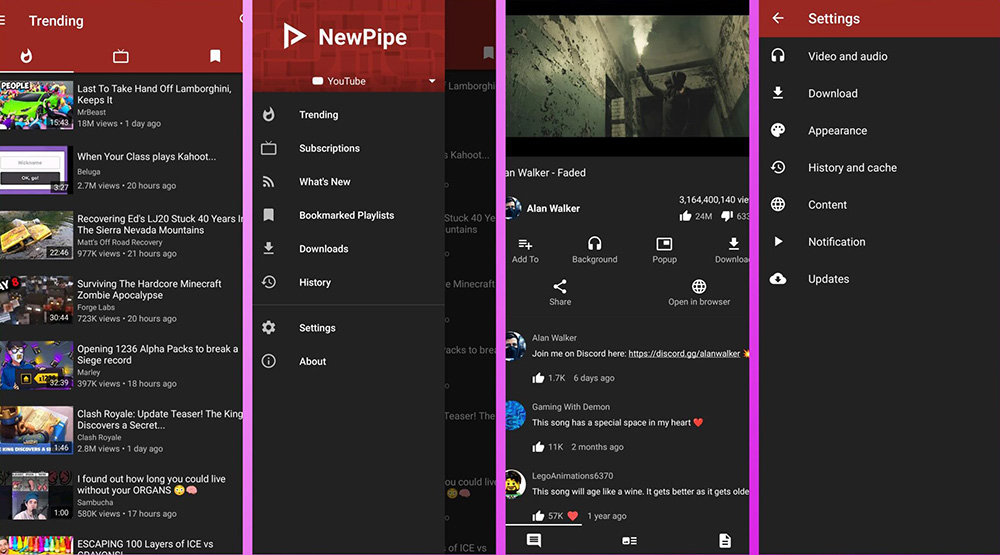This screenshot has height=555, width=1000.
Task: Open the MrBeast Lamborghini video thumbnail
Action: [36, 105]
